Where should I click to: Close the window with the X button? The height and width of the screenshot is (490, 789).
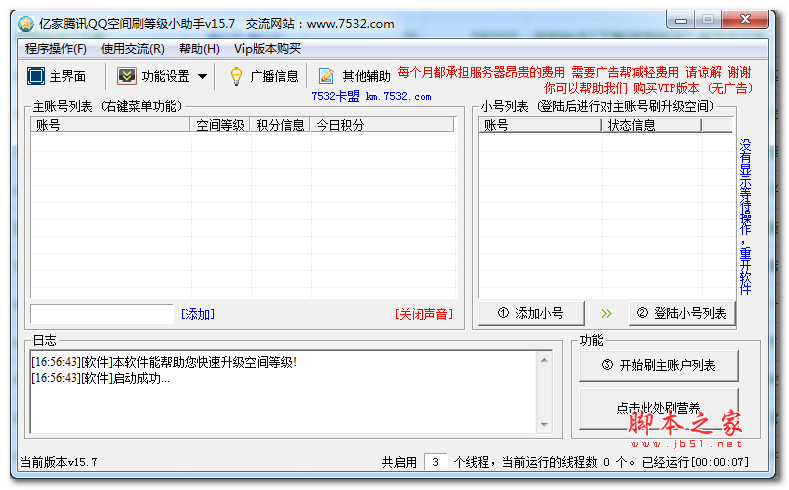745,20
